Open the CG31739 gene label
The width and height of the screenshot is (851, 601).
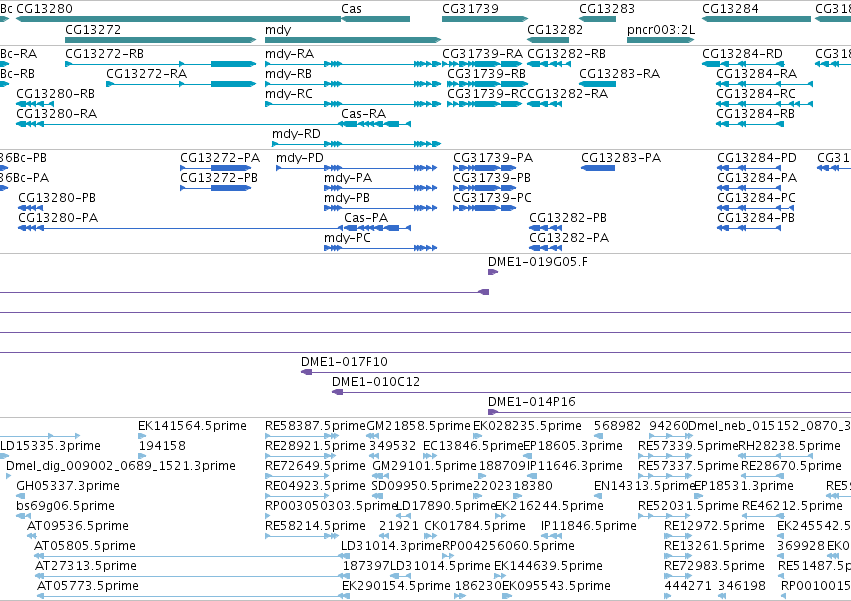(470, 9)
